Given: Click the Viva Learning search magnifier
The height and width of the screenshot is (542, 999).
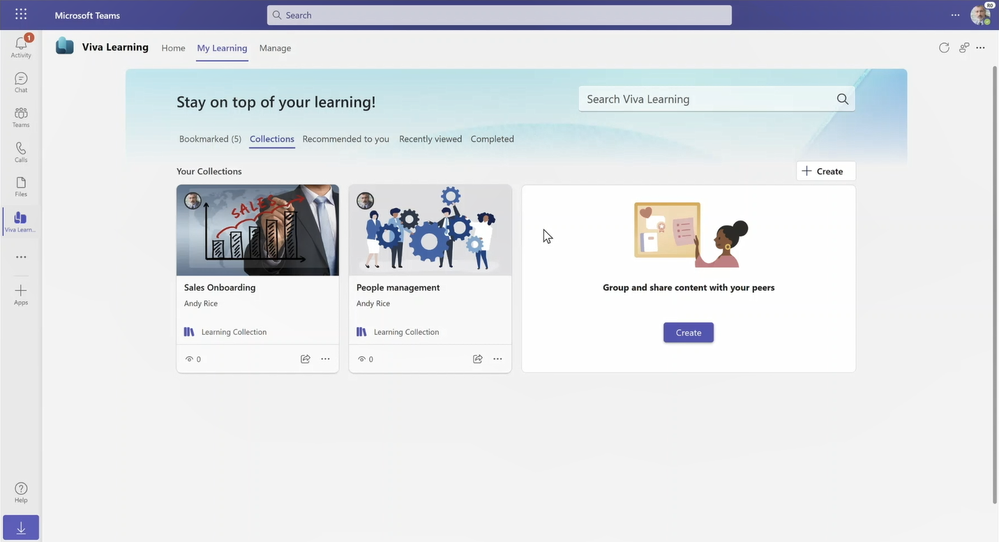Looking at the screenshot, I should (x=842, y=99).
